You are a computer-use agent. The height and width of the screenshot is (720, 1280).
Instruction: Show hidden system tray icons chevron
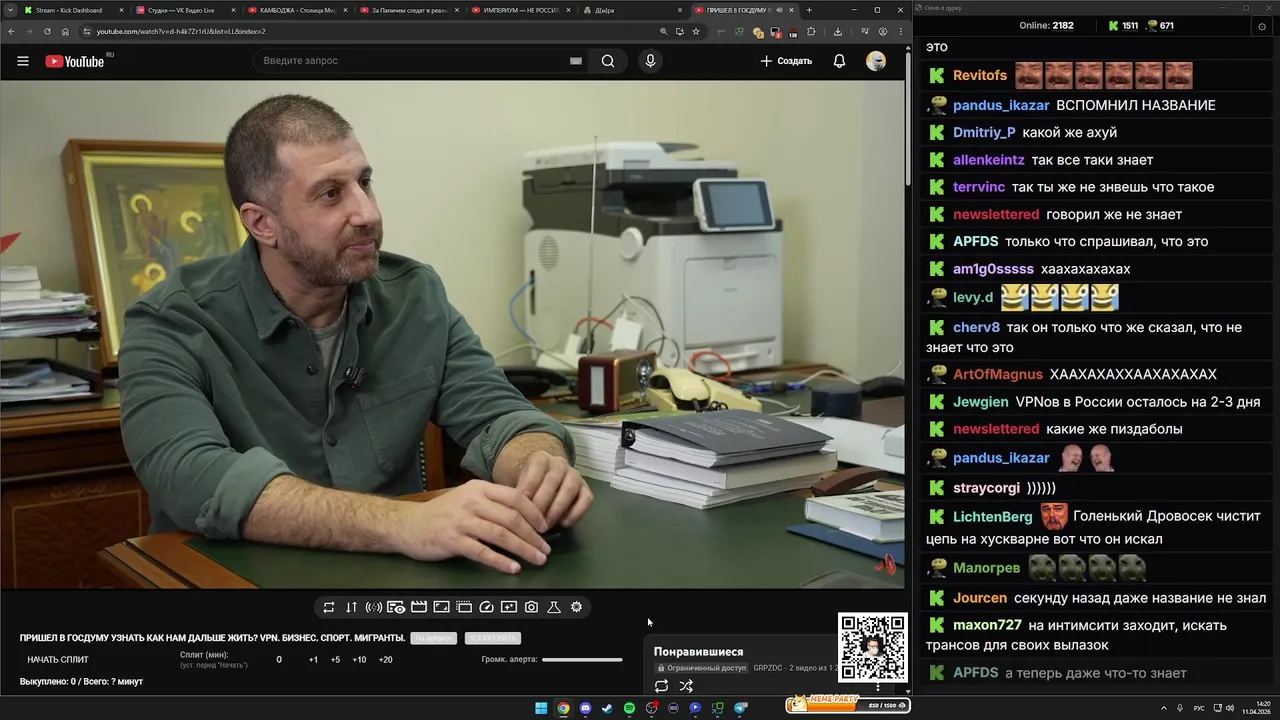click(1165, 708)
